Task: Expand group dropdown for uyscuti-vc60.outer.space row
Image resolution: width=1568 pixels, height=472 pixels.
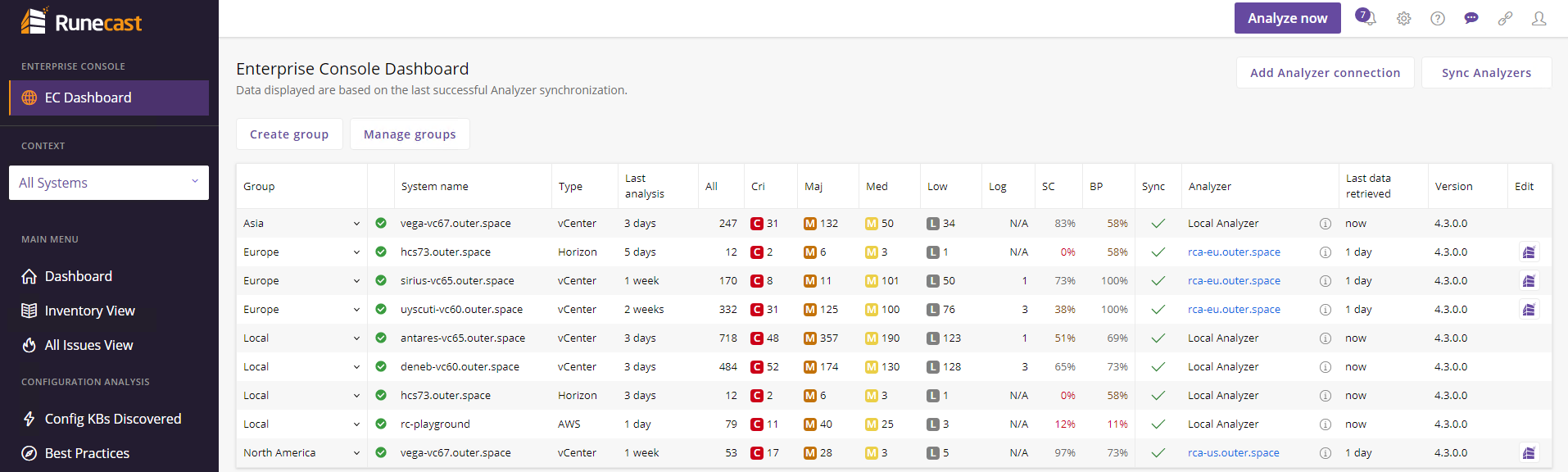Action: click(x=356, y=310)
